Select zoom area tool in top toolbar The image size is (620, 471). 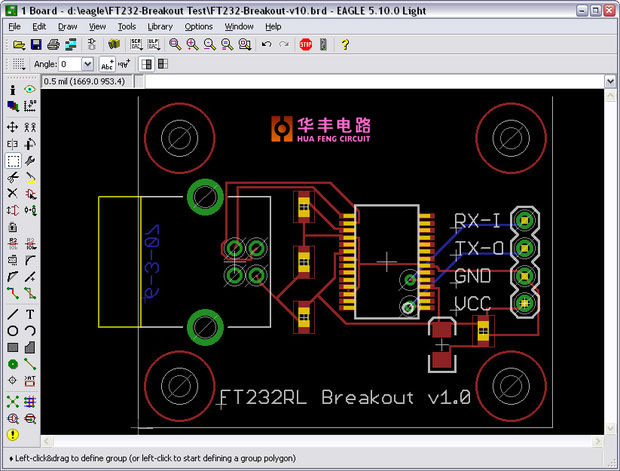[245, 44]
